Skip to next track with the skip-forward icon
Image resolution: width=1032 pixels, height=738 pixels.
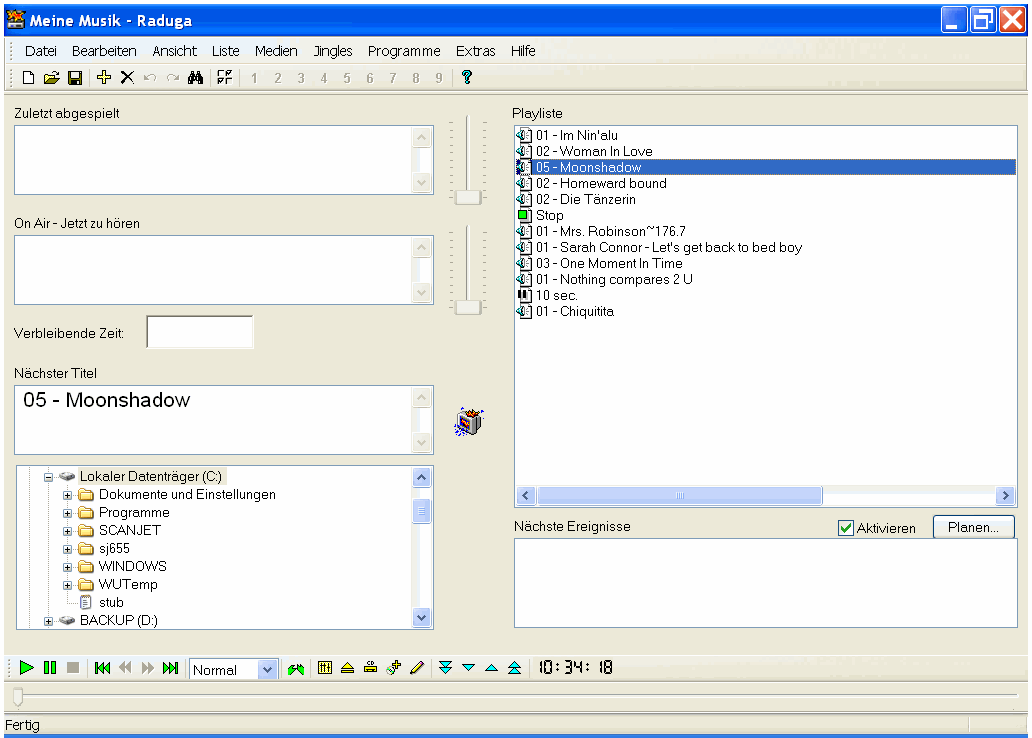pyautogui.click(x=171, y=668)
